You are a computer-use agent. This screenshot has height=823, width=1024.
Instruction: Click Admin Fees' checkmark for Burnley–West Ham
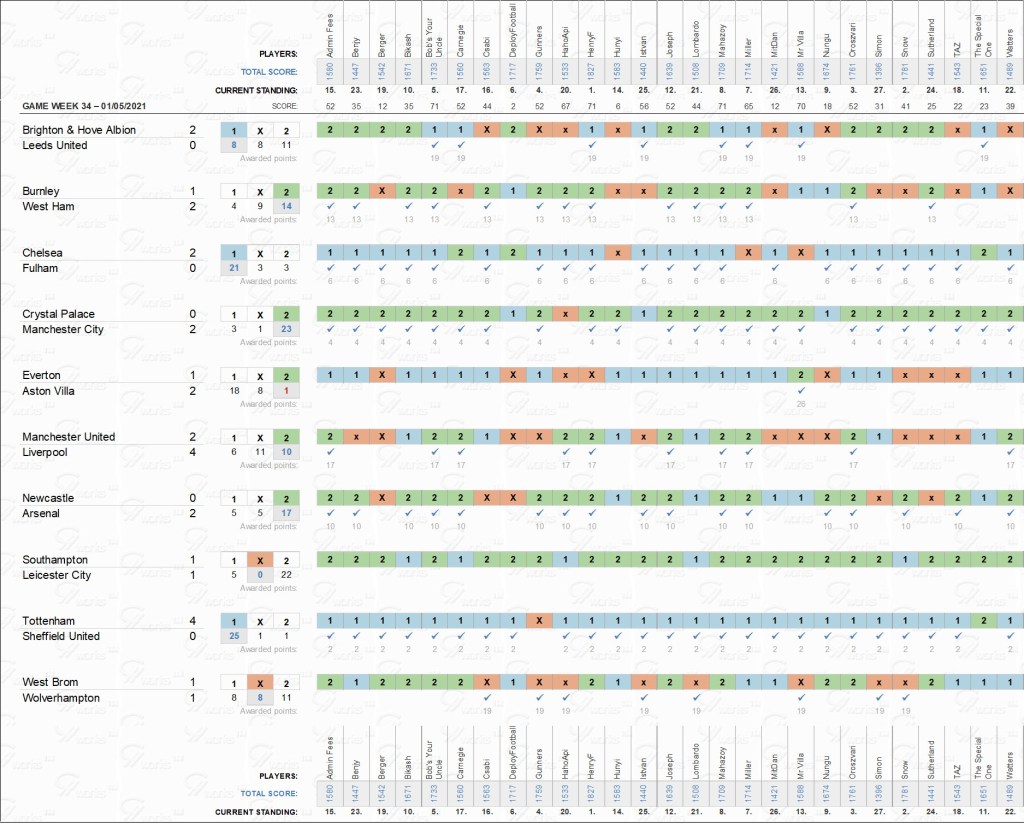329,207
